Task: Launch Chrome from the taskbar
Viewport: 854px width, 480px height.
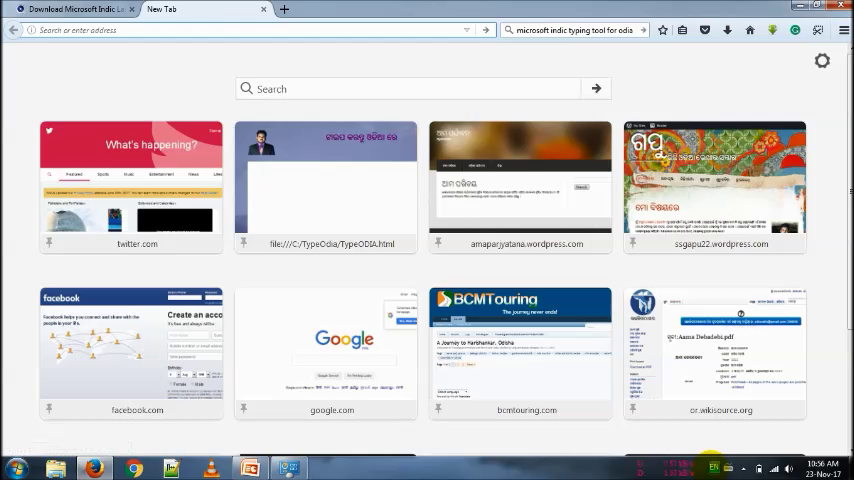Action: pyautogui.click(x=133, y=469)
